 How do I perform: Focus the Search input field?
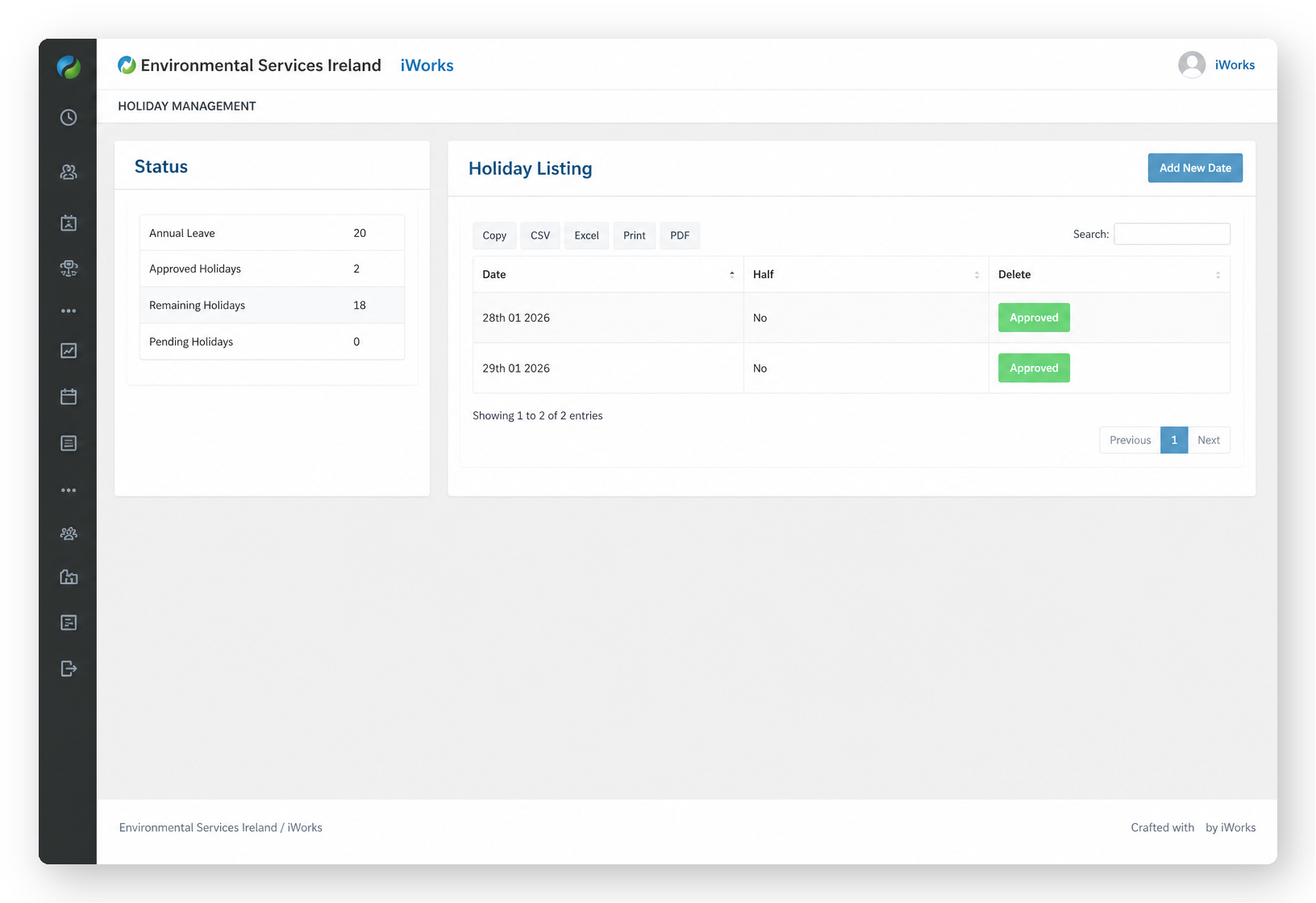point(1172,234)
